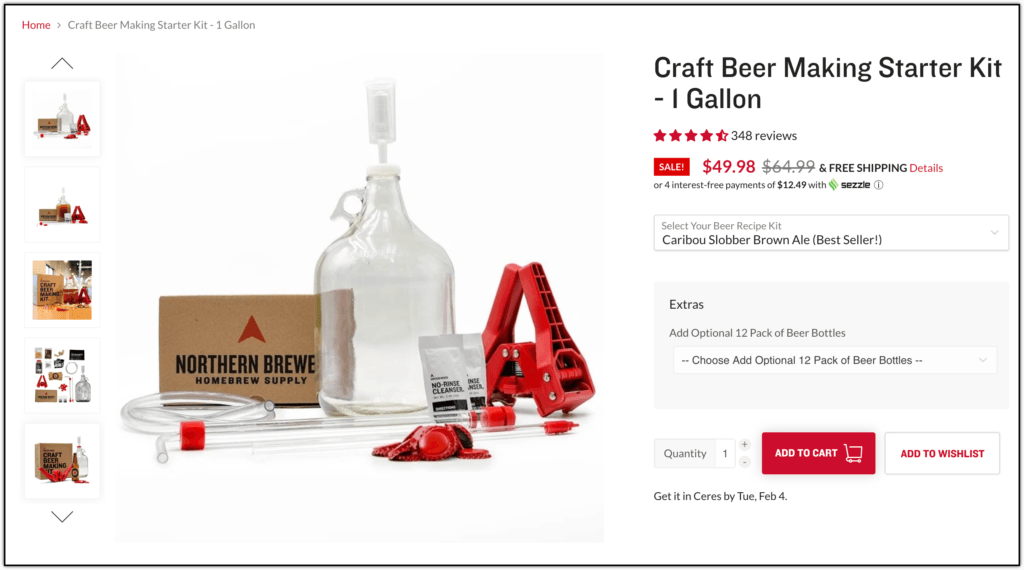1024x570 pixels.
Task: Go to the Home breadcrumb link
Action: tap(36, 25)
